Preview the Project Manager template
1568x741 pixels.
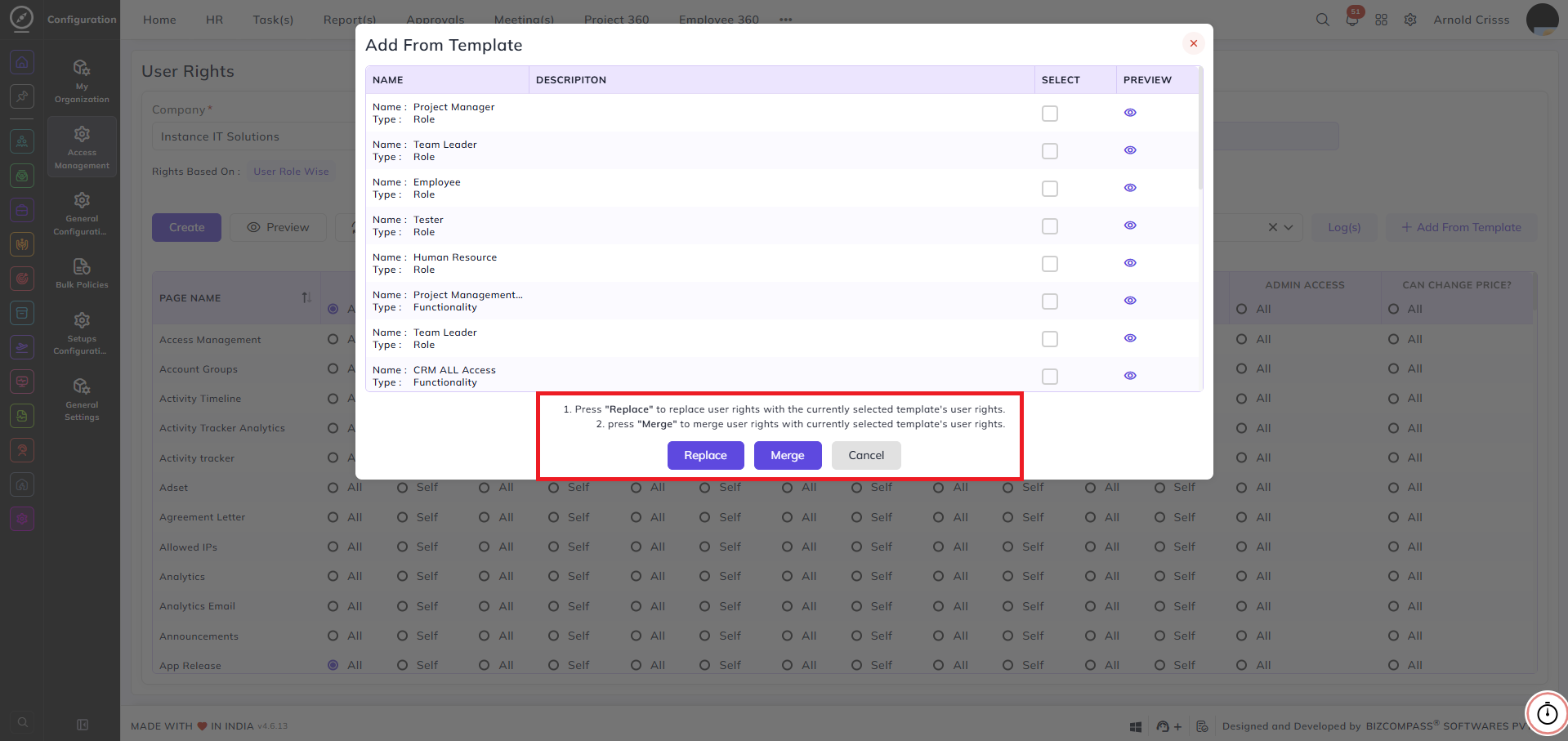[x=1130, y=113]
